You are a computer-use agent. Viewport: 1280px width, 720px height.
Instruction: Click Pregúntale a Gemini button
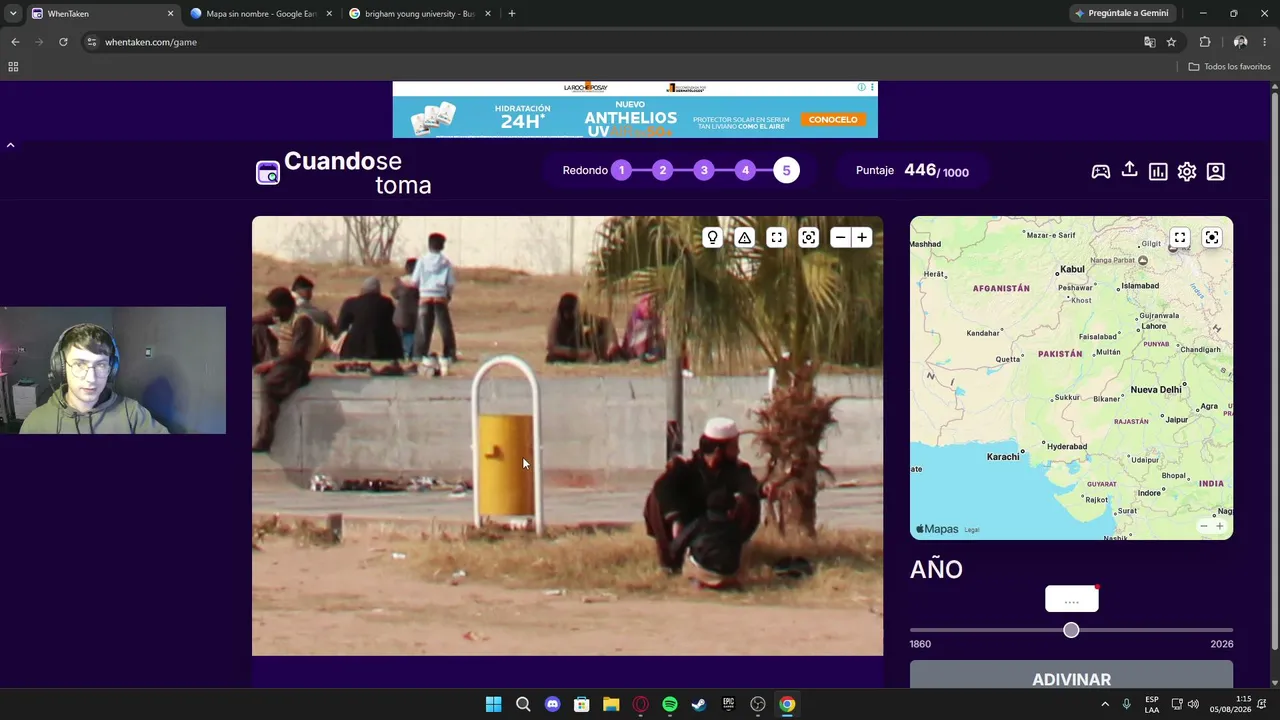pos(1122,14)
